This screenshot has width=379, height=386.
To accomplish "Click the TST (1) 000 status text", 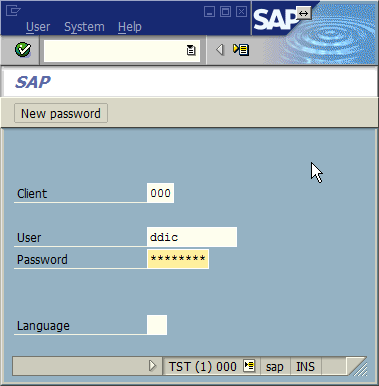I will 203,367.
